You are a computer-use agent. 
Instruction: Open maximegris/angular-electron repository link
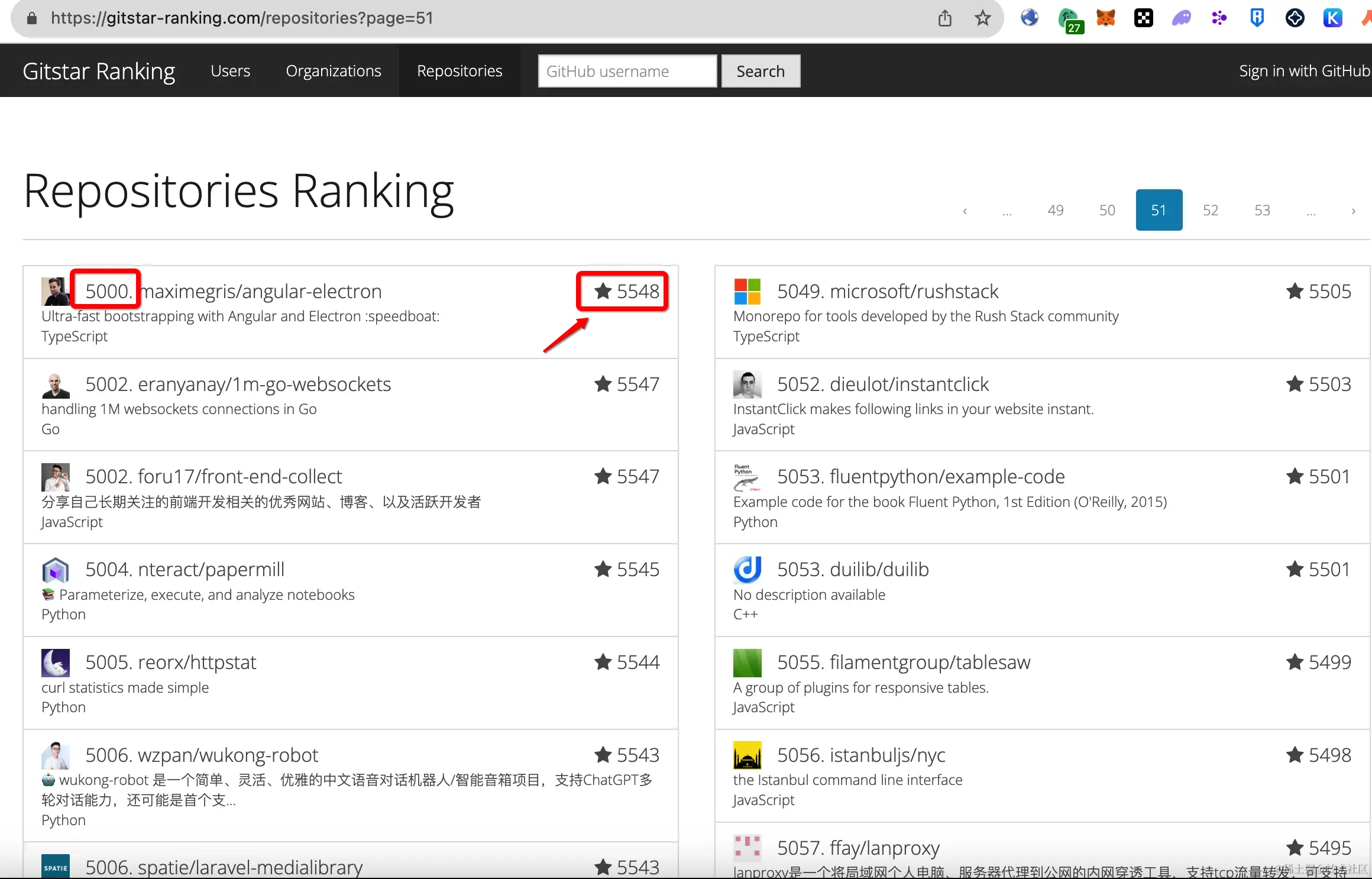(261, 291)
